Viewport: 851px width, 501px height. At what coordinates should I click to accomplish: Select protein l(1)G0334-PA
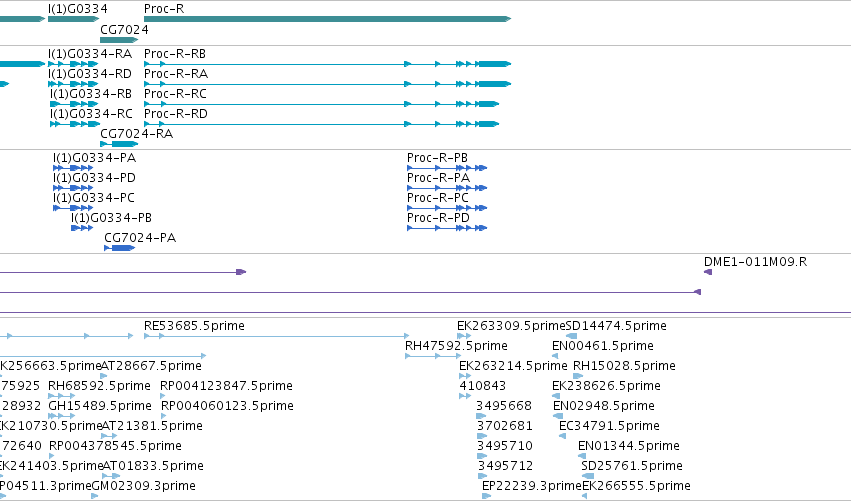click(x=73, y=168)
